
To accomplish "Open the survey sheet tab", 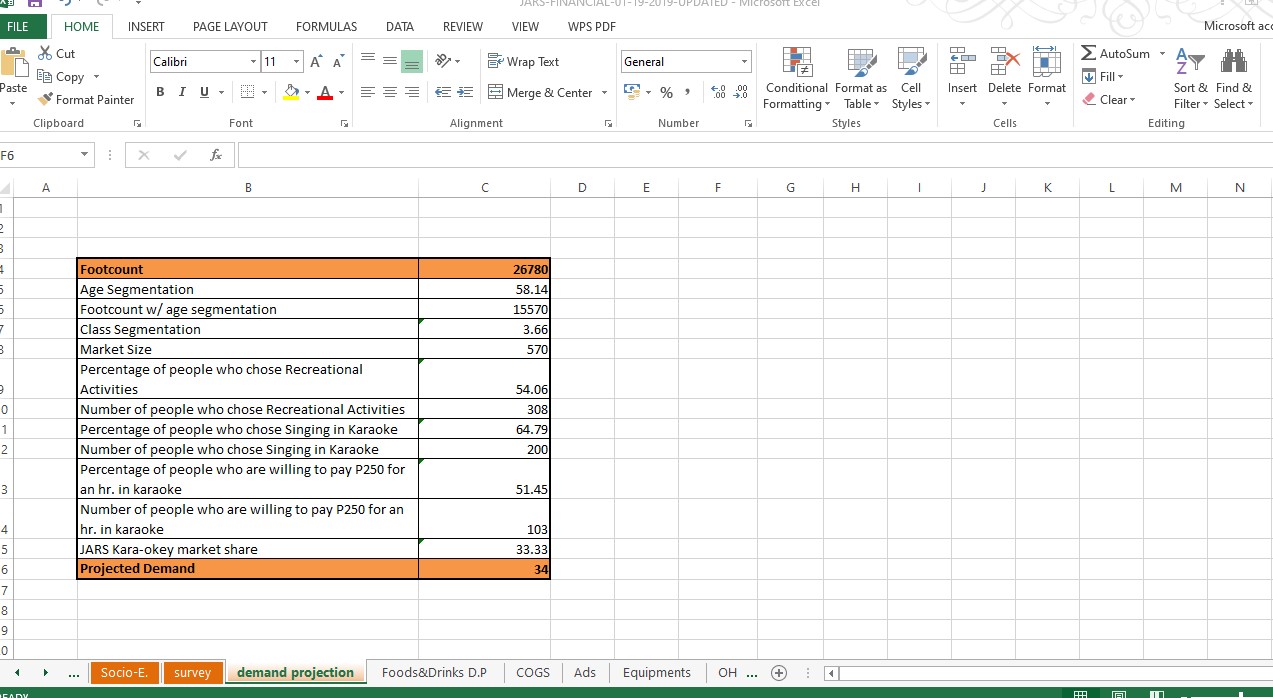I will point(192,672).
